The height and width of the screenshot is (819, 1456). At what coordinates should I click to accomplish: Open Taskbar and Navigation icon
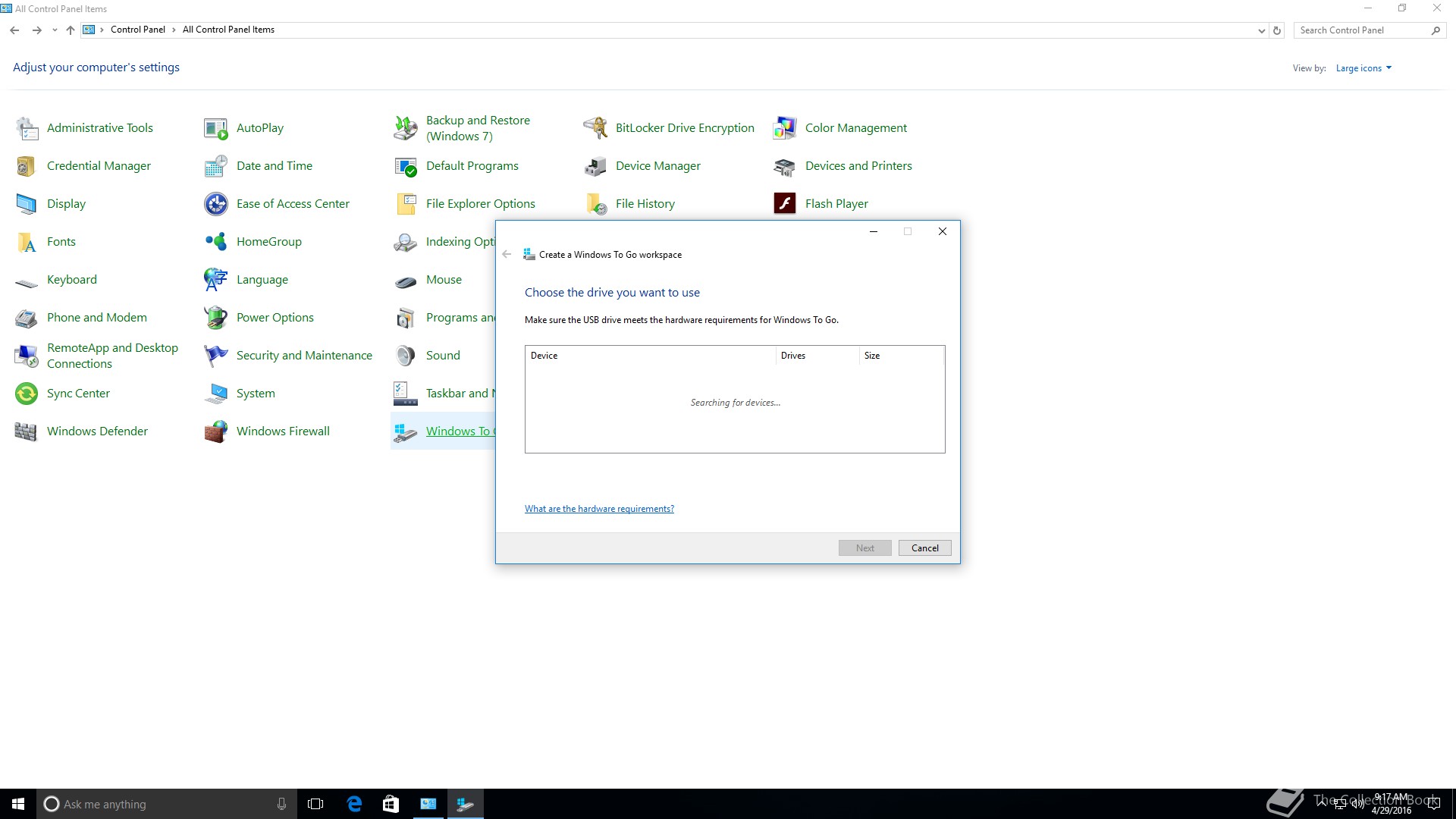(x=406, y=394)
